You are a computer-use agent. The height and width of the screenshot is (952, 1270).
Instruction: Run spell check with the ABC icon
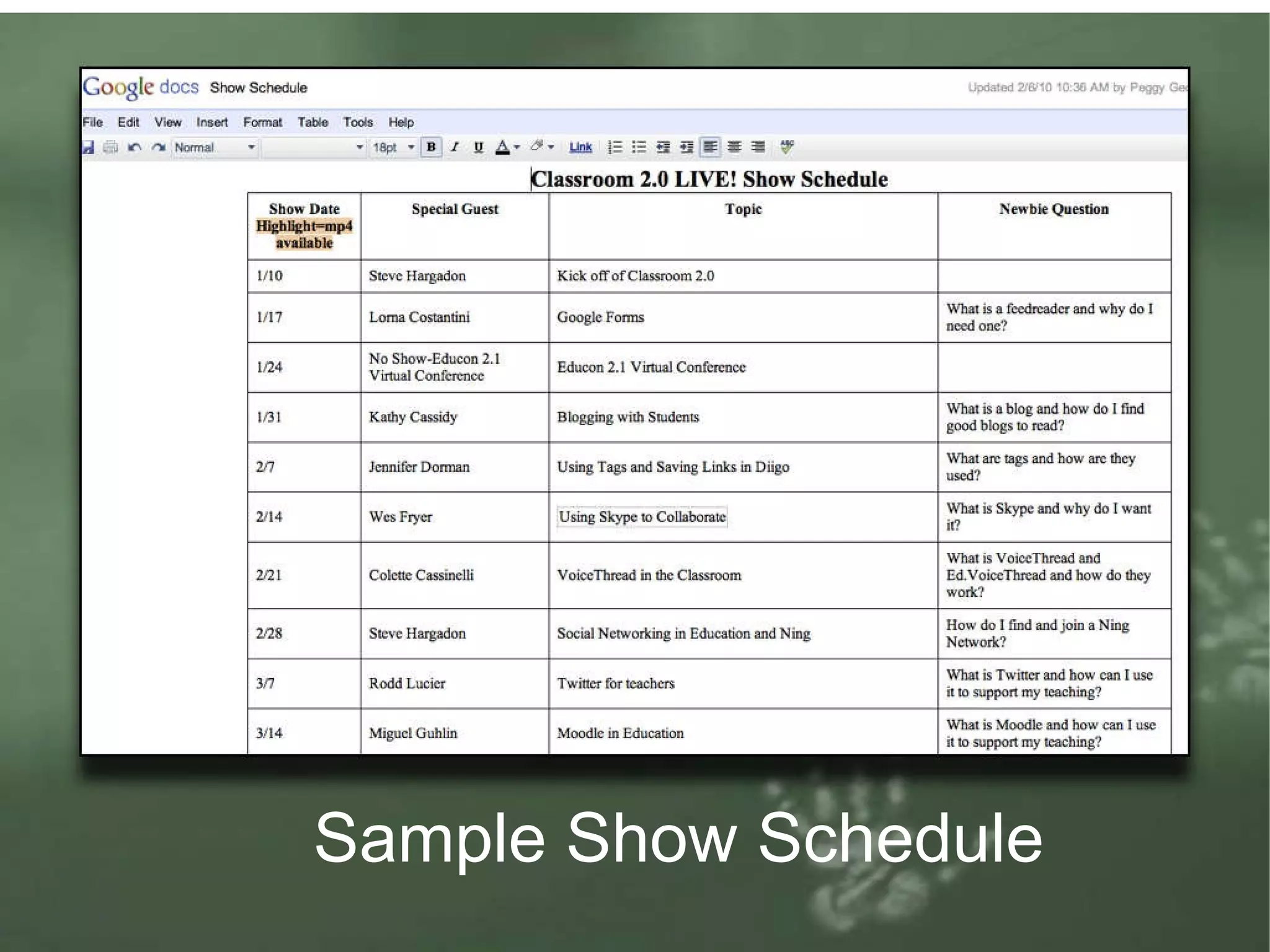pyautogui.click(x=787, y=147)
